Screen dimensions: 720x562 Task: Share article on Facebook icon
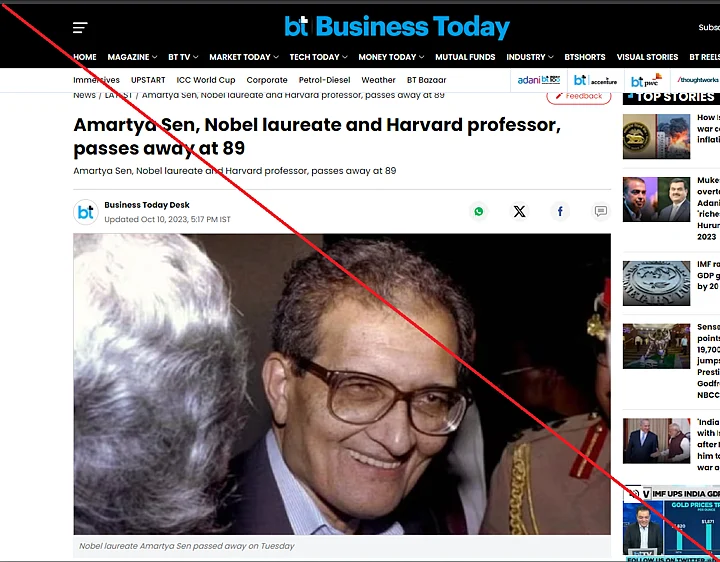tap(560, 211)
